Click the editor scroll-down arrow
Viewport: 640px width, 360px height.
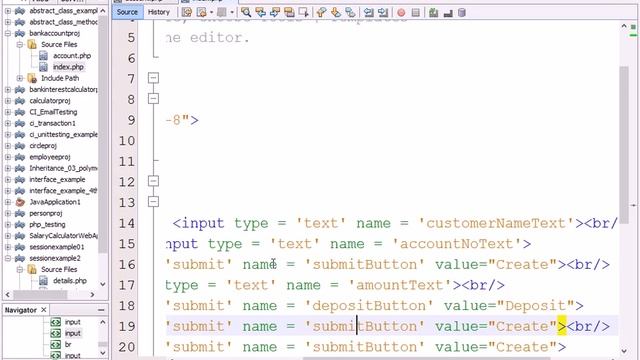point(624,351)
